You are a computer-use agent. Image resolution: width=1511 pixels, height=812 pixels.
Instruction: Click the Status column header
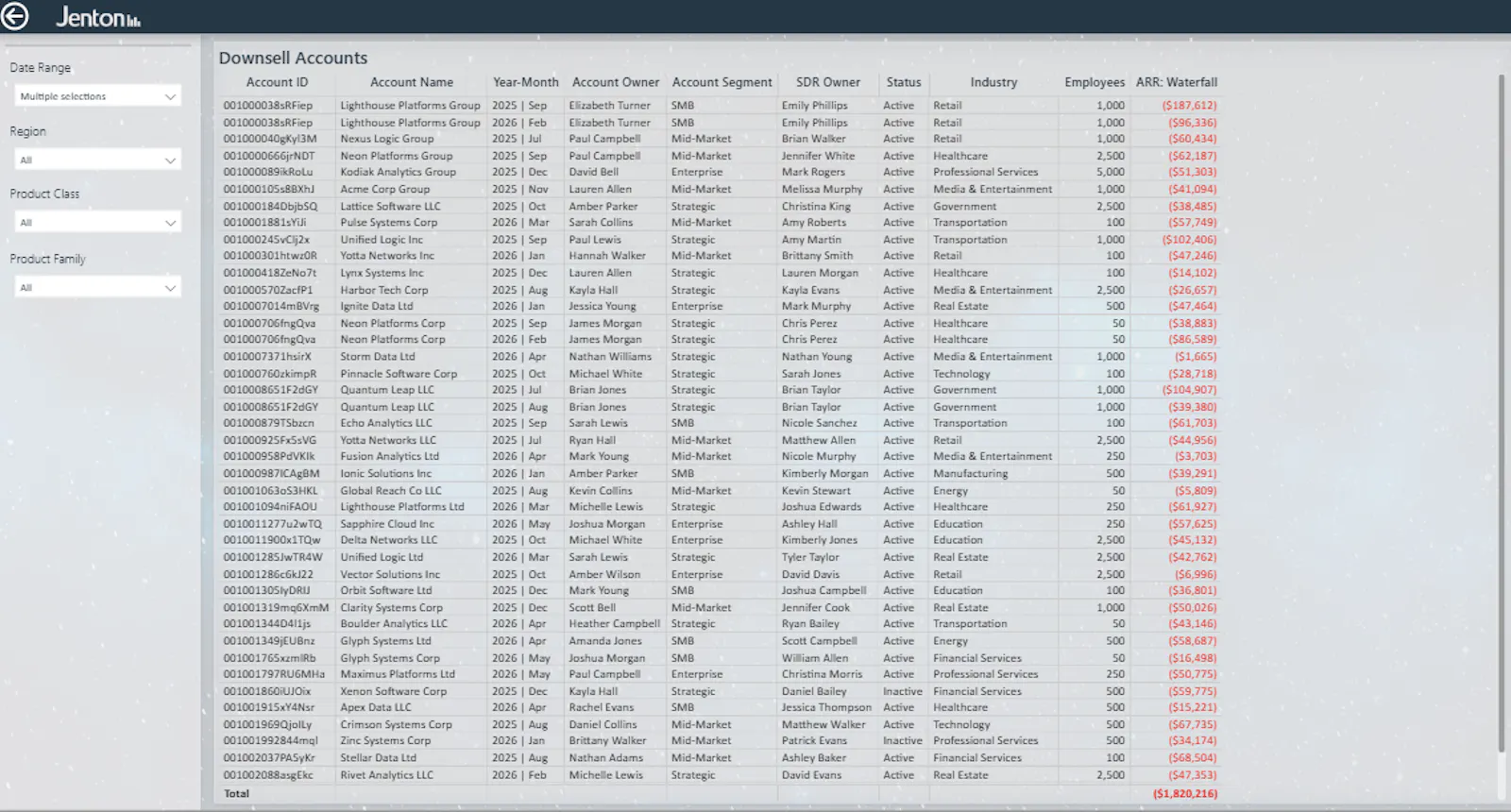point(903,82)
